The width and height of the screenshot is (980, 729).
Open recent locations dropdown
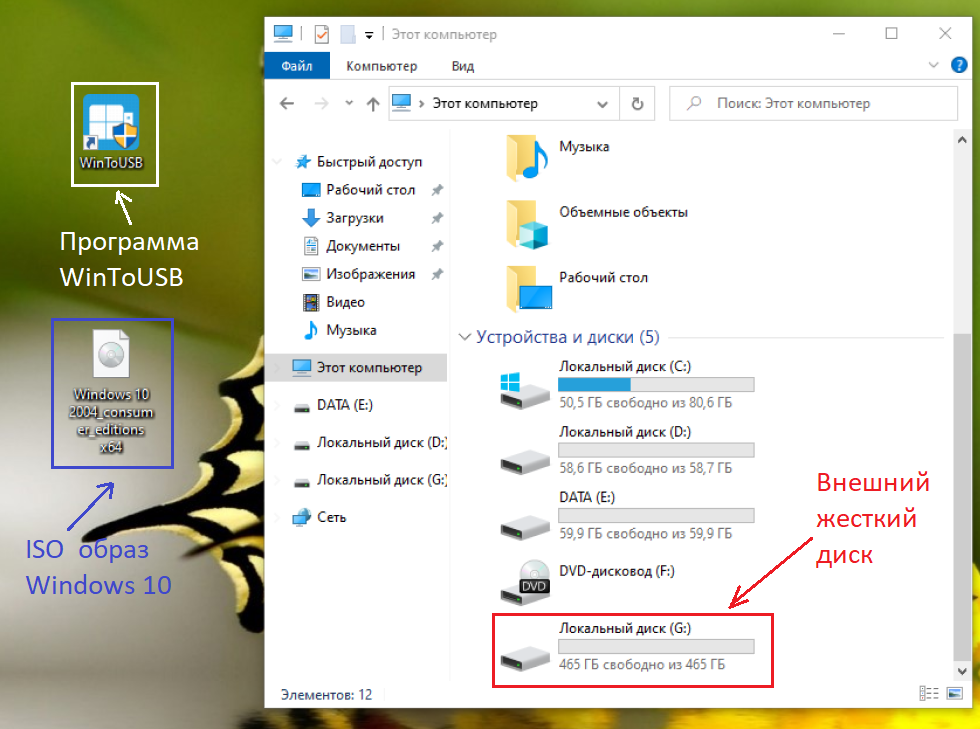pos(349,103)
